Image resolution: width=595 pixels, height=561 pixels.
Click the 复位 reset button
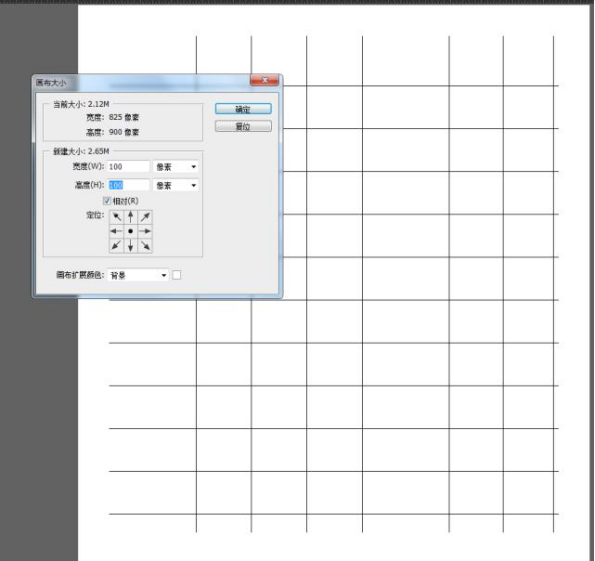[243, 126]
